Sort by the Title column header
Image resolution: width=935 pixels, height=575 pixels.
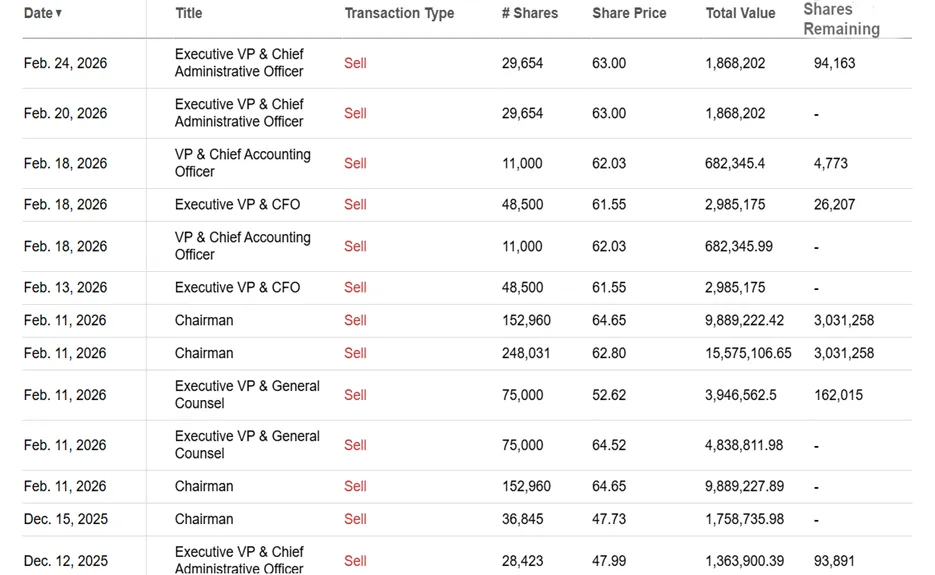coord(188,13)
